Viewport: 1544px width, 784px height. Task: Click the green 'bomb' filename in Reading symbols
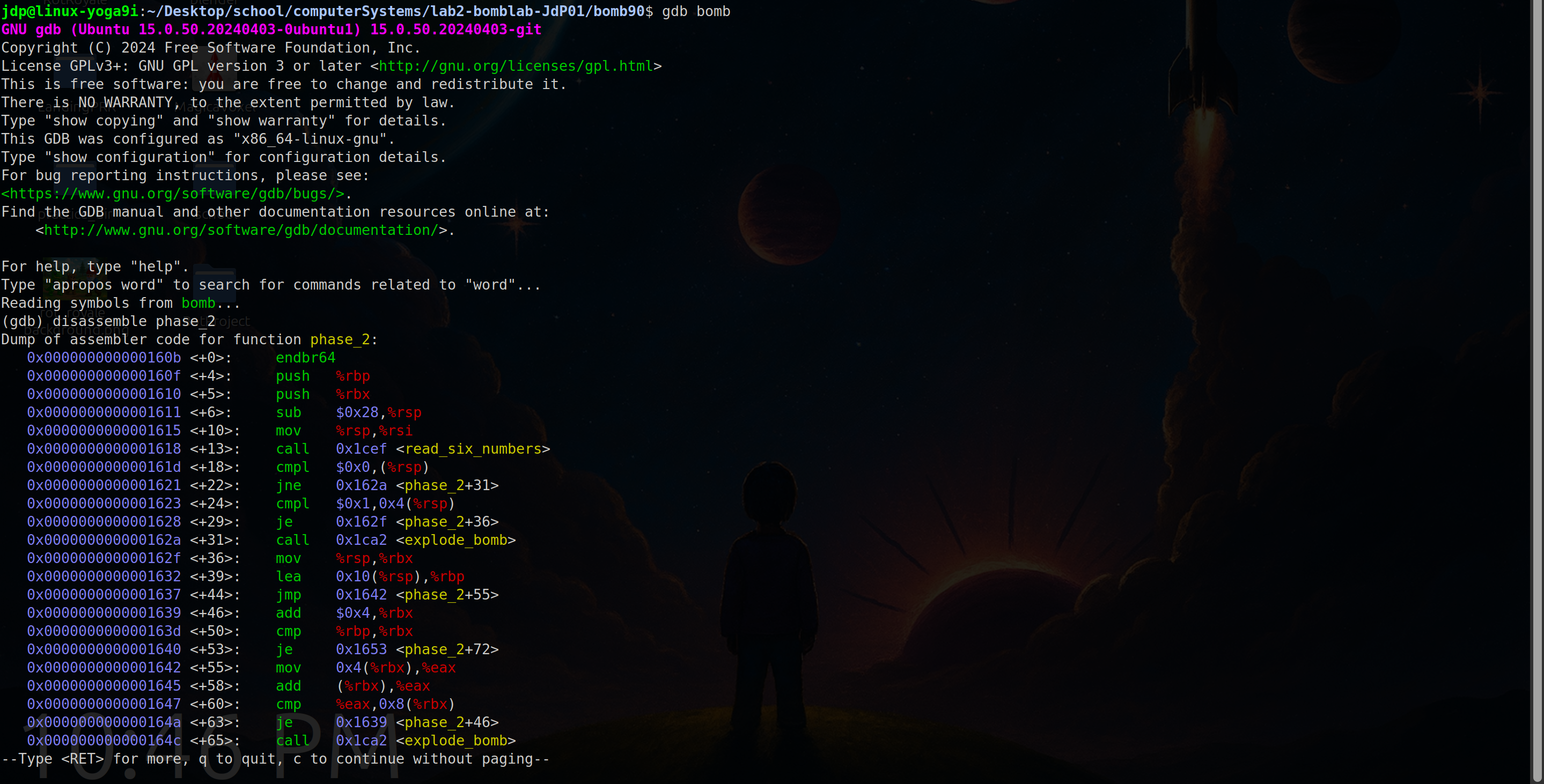pyautogui.click(x=198, y=303)
